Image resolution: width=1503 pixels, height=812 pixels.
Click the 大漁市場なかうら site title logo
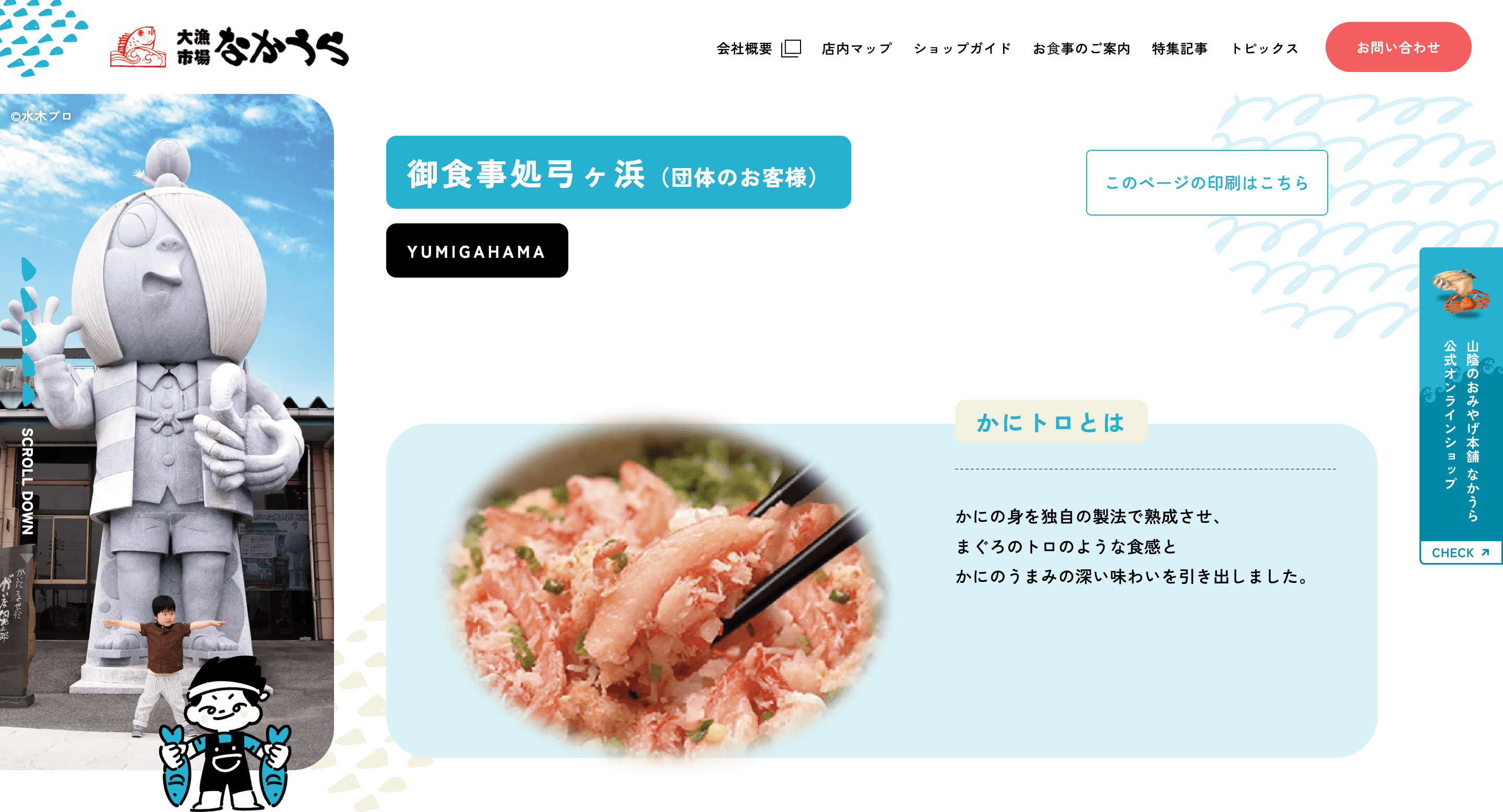coord(229,46)
